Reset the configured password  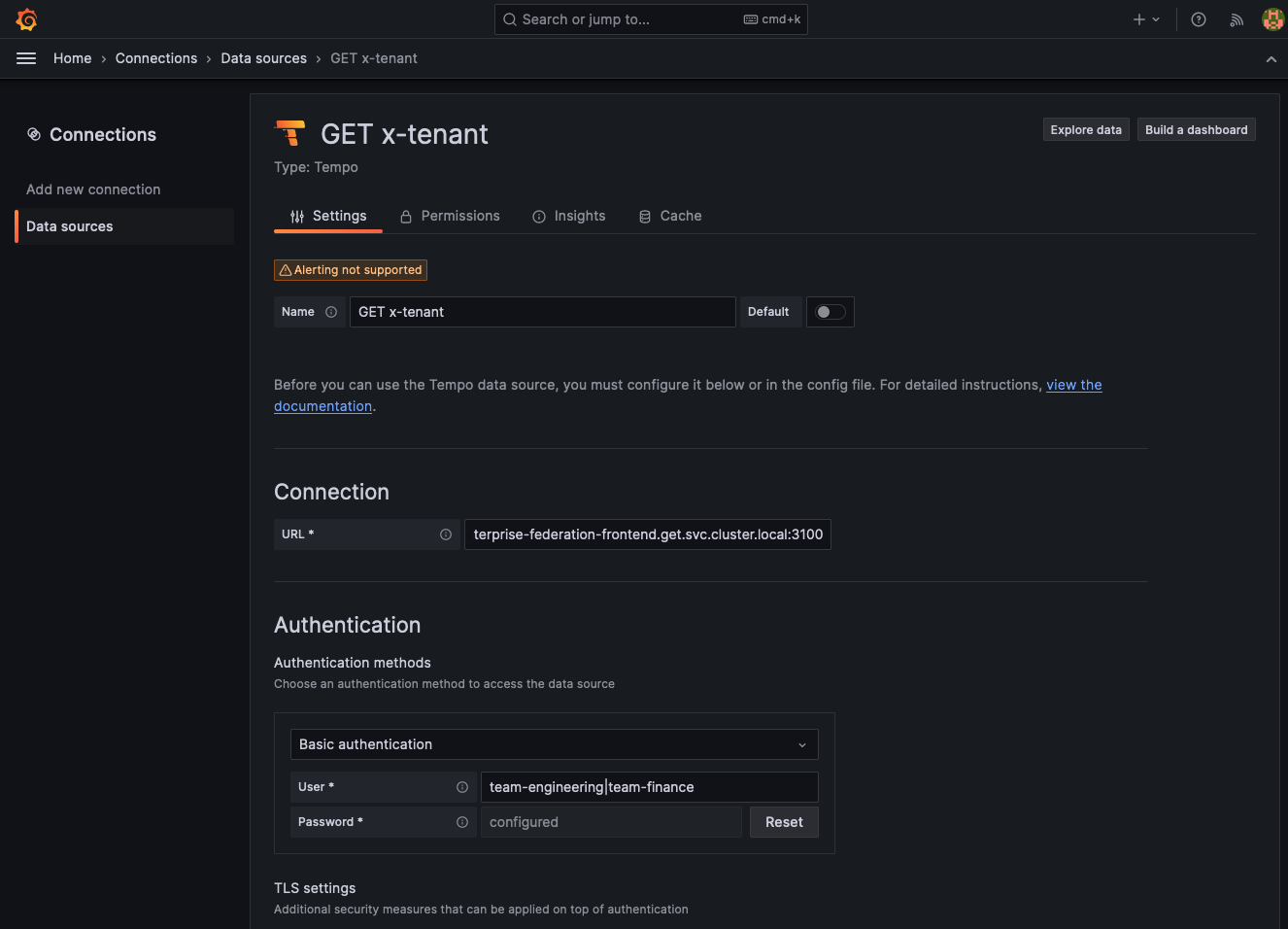click(x=784, y=822)
